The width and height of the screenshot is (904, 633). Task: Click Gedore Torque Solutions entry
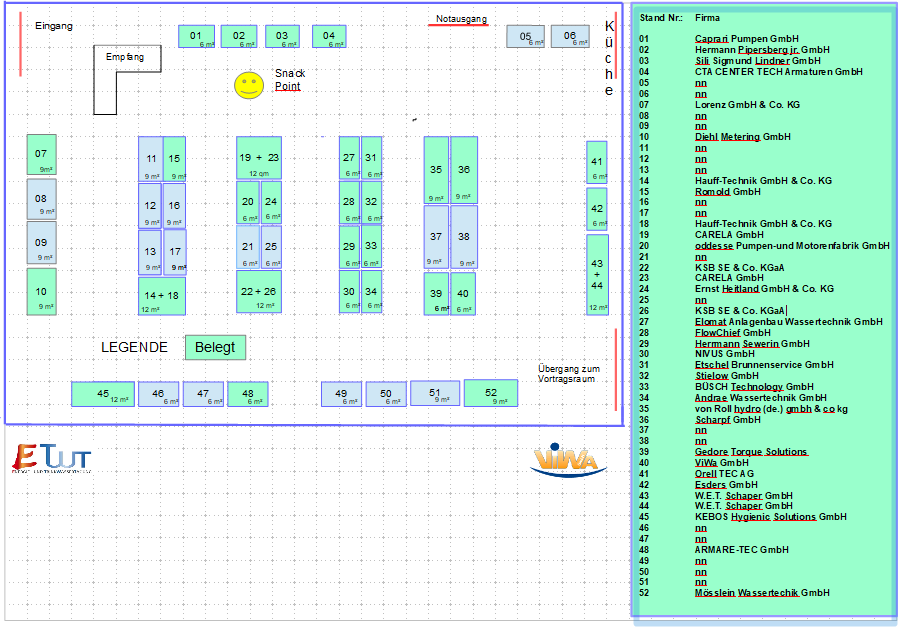[751, 452]
